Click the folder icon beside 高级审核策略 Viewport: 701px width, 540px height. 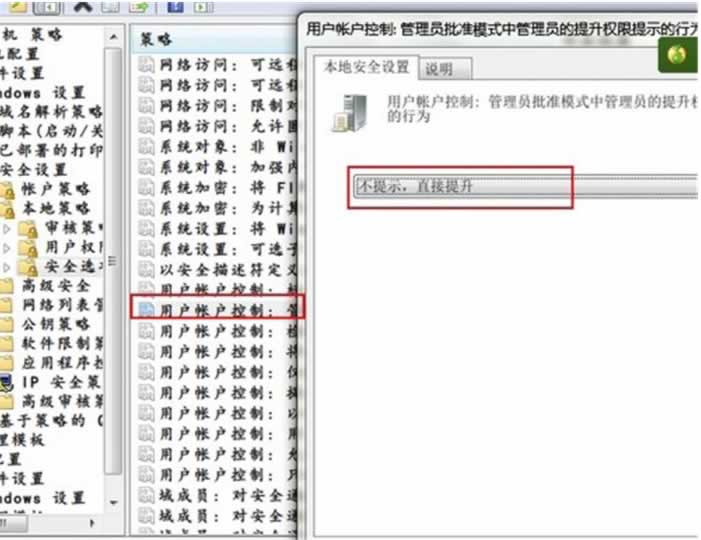pos(6,401)
